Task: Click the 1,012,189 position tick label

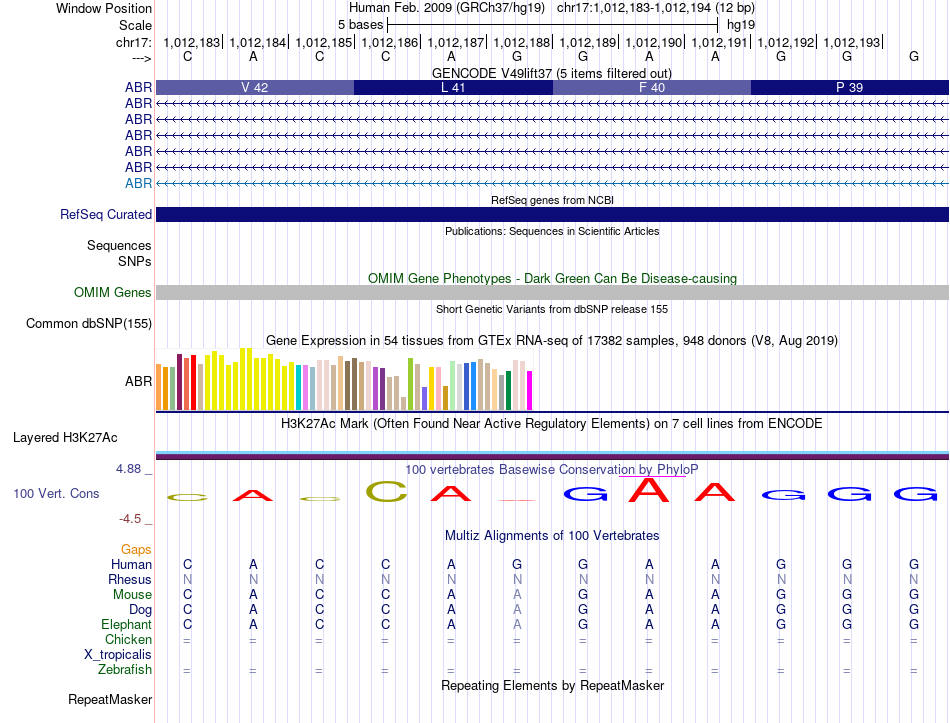Action: pyautogui.click(x=588, y=42)
